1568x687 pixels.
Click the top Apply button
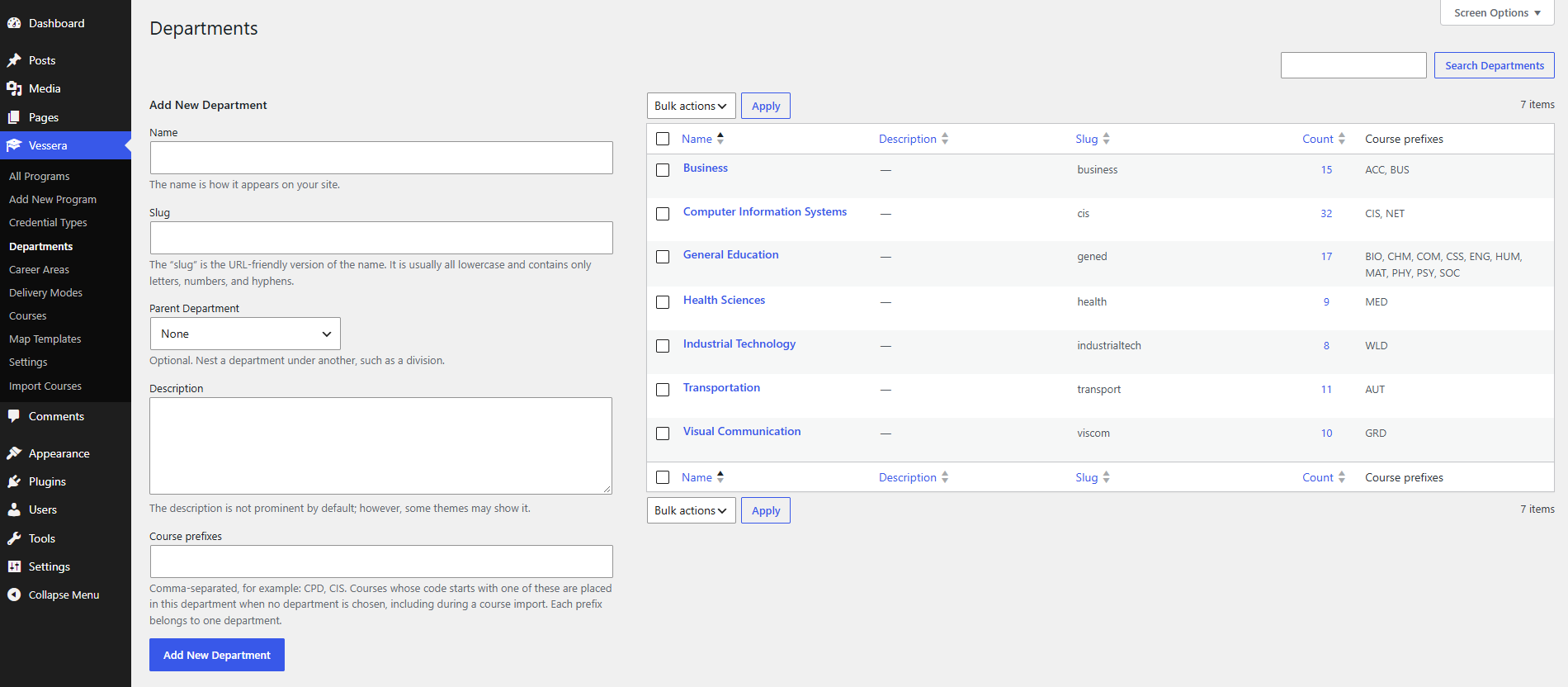point(766,106)
